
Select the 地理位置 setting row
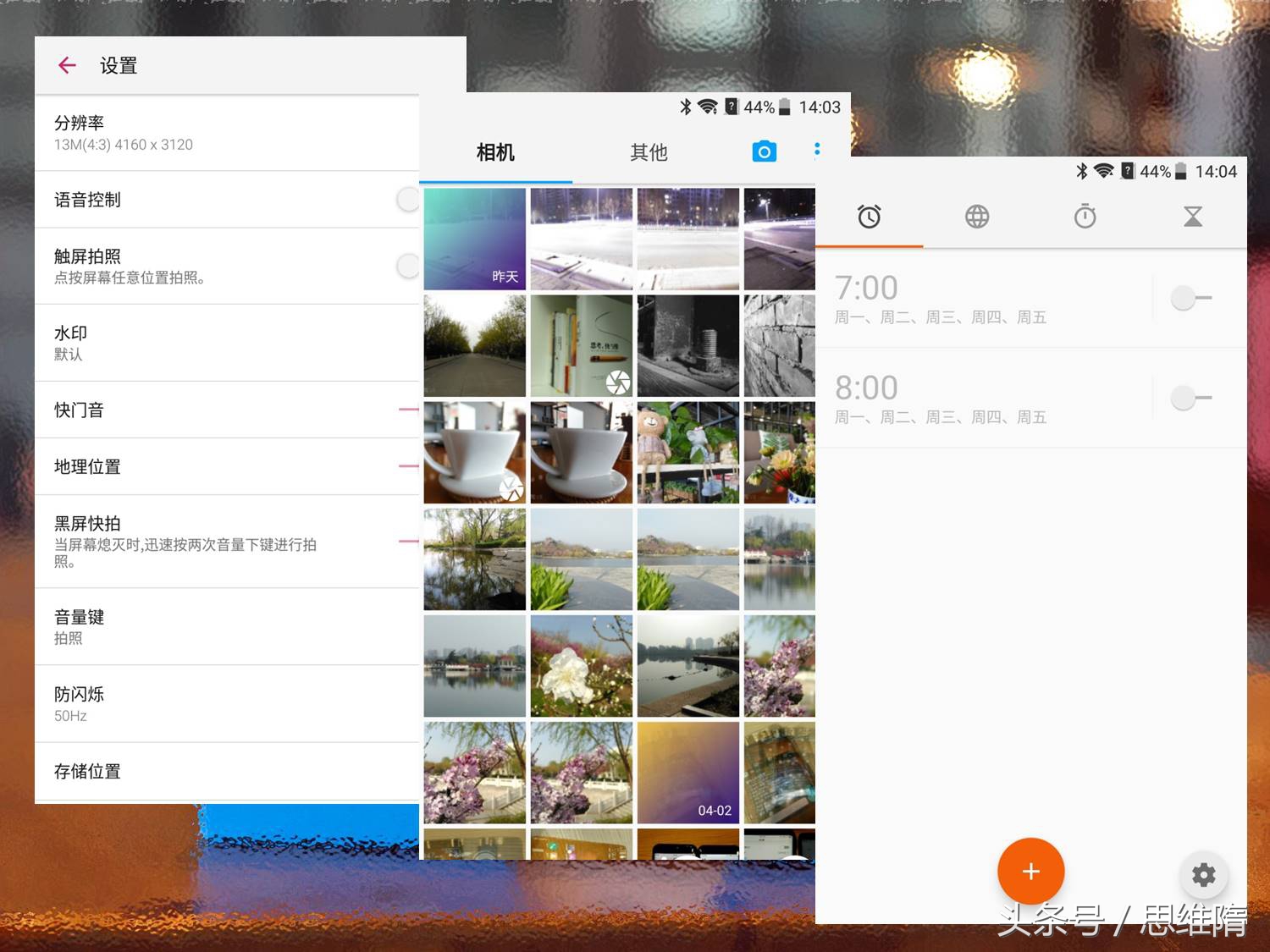[227, 466]
